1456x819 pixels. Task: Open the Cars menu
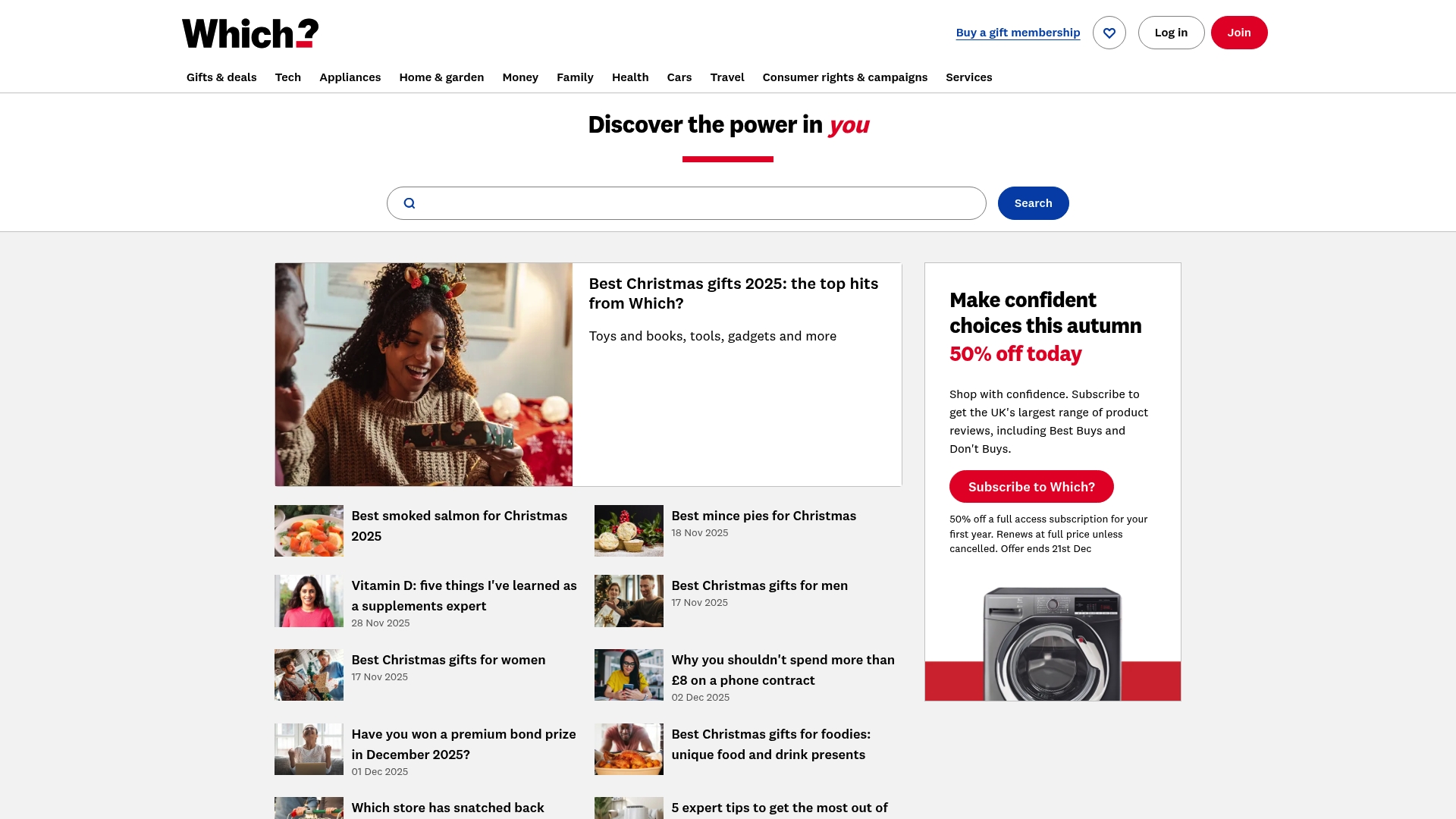(x=679, y=77)
